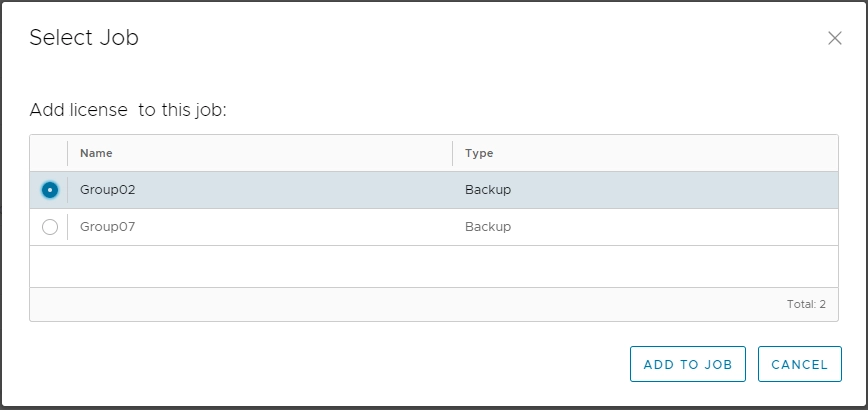This screenshot has height=410, width=868.
Task: Click the table footer bar left of Total
Action: (388, 304)
